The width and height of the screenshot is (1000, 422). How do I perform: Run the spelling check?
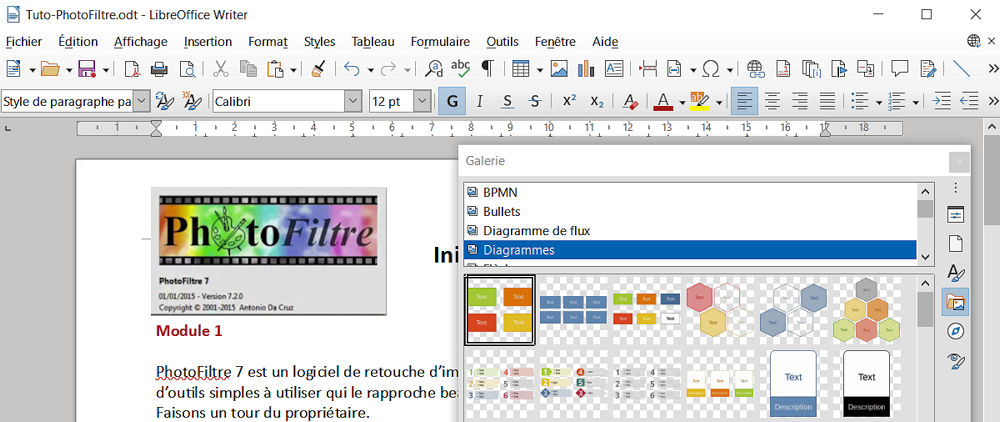tap(460, 68)
